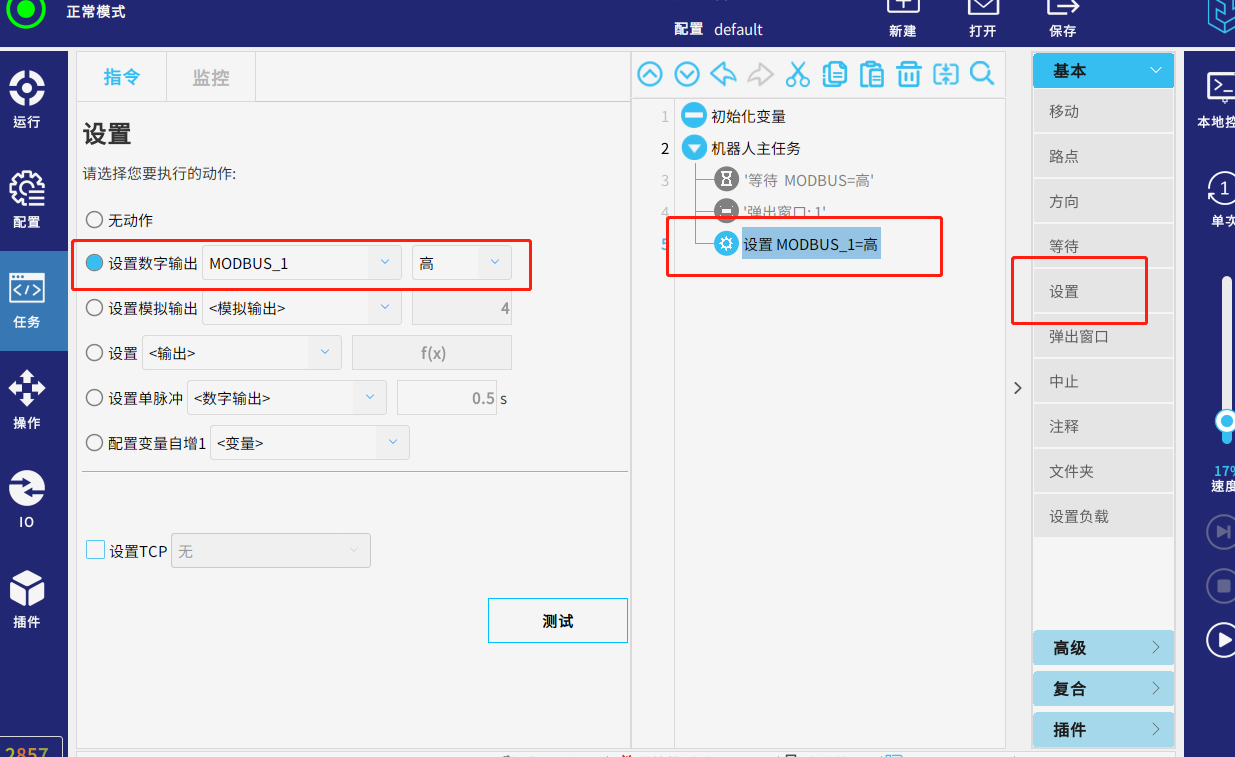Select the 设置单脉冲 radio option
Viewport: 1235px width, 757px height.
(x=94, y=398)
